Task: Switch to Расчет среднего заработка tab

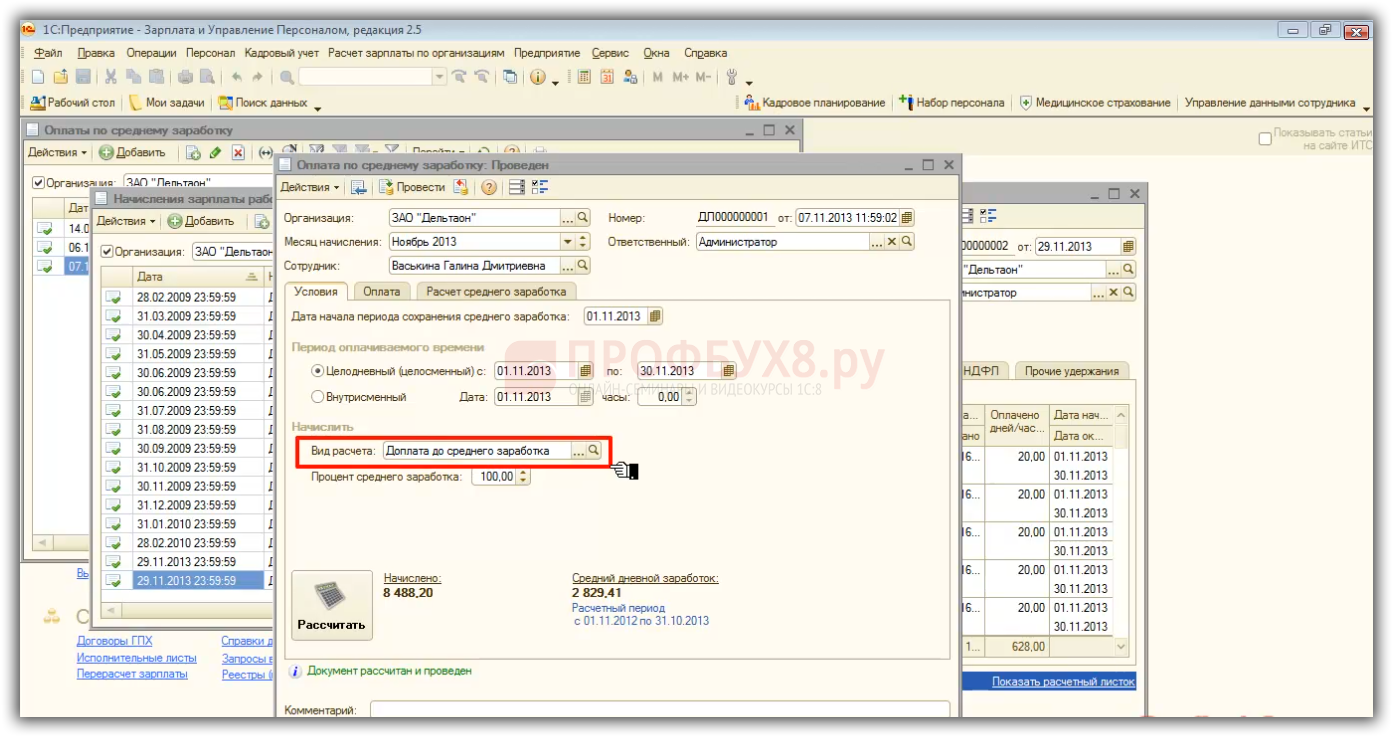Action: (496, 291)
